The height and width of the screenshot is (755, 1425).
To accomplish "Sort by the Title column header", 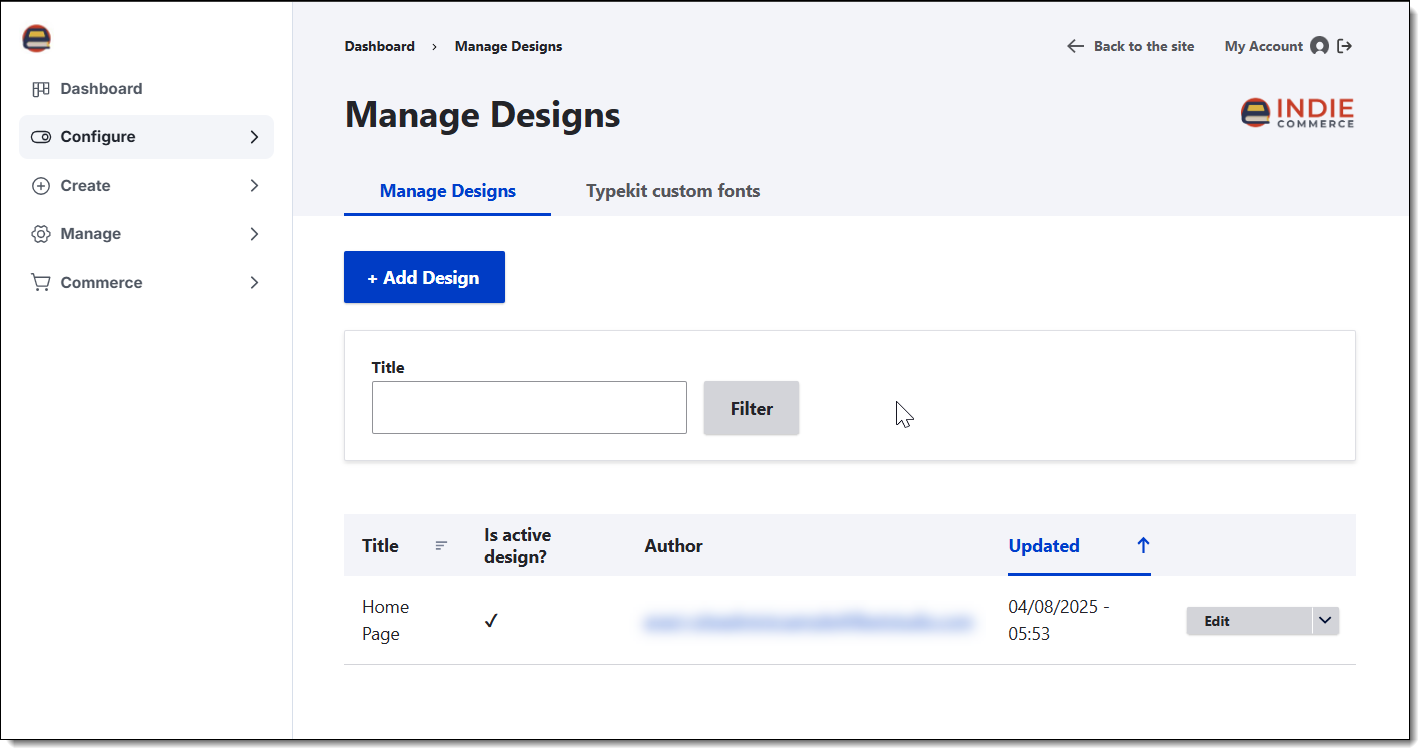I will pos(380,546).
